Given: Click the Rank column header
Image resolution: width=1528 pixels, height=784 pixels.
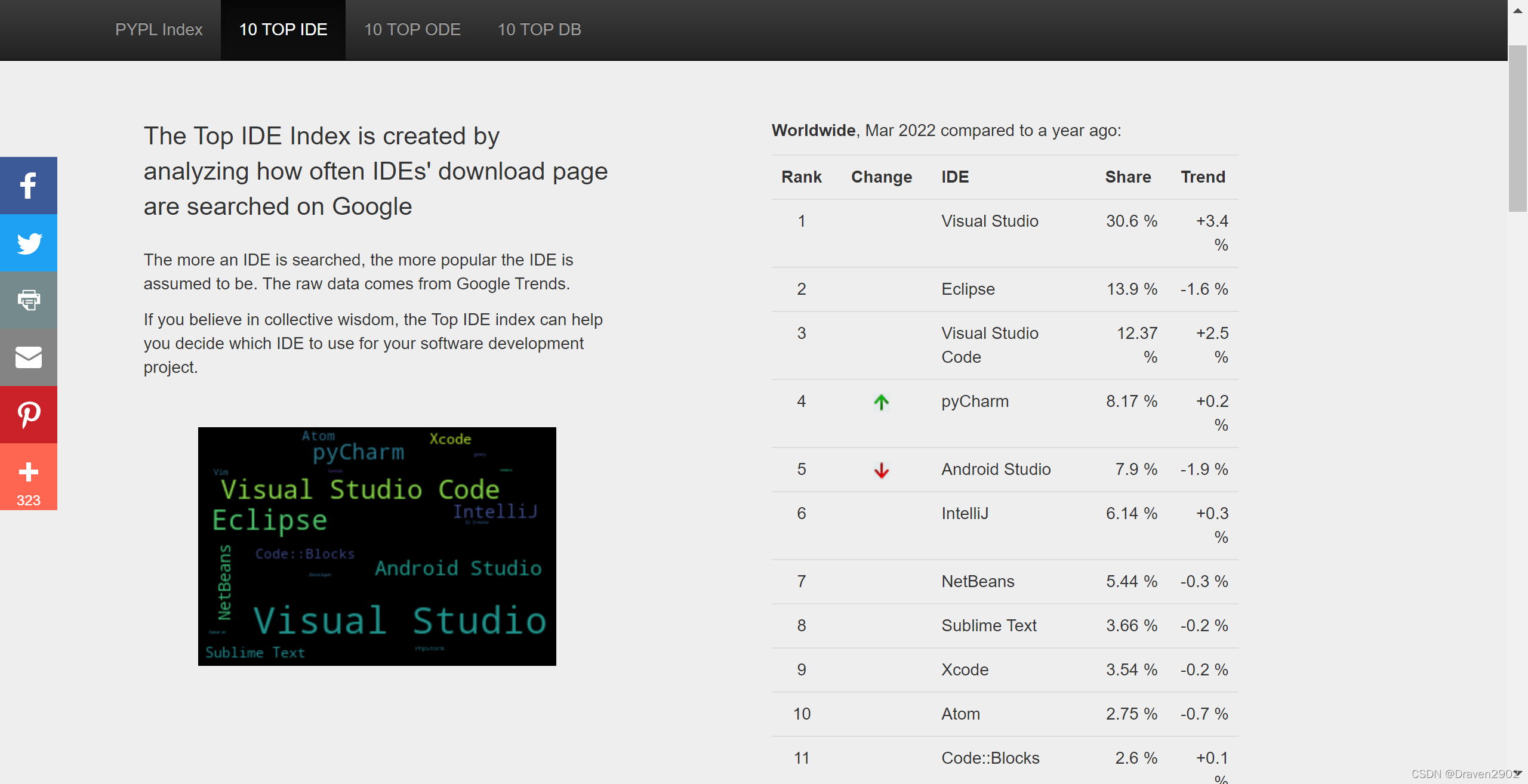Looking at the screenshot, I should (801, 177).
